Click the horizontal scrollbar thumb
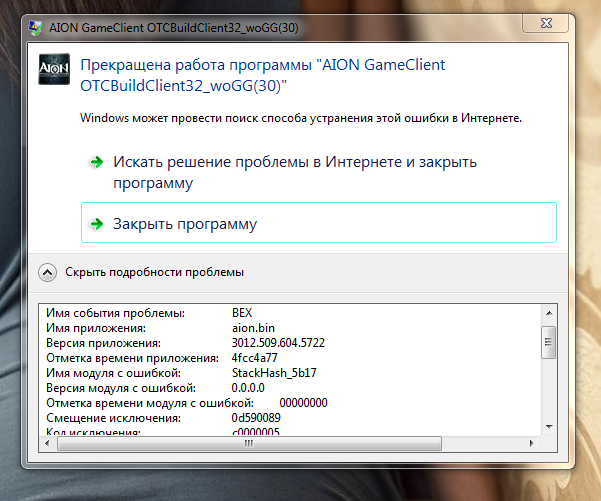Viewport: 601px width, 501px height. 249,444
